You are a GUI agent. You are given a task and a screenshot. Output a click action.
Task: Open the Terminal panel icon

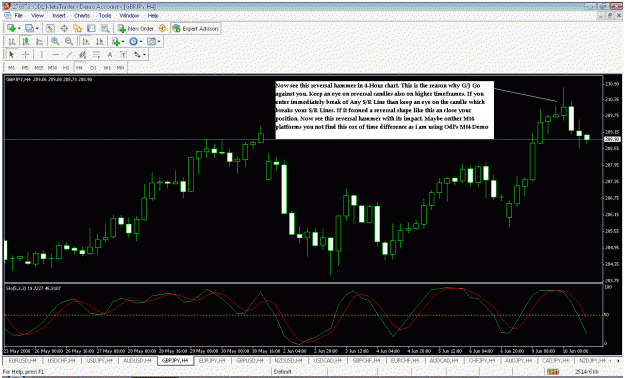coord(91,28)
